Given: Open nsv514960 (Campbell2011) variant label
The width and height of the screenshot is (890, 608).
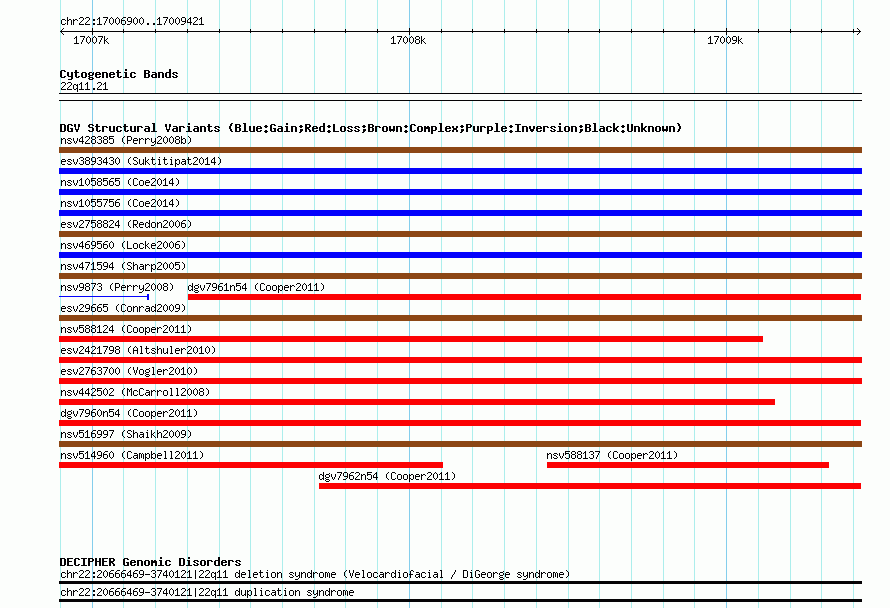Looking at the screenshot, I should (132, 455).
